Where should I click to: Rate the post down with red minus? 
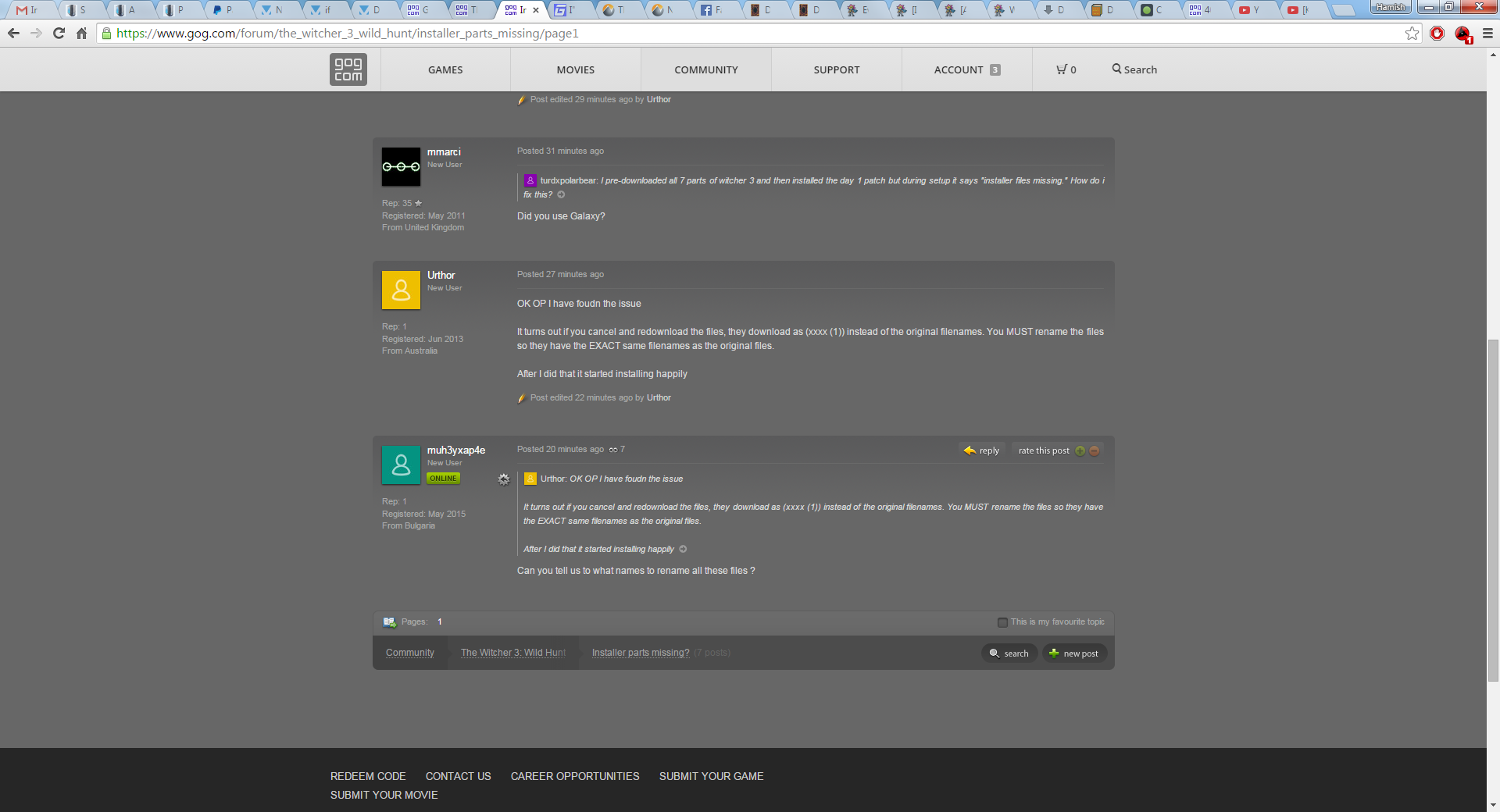tap(1094, 451)
